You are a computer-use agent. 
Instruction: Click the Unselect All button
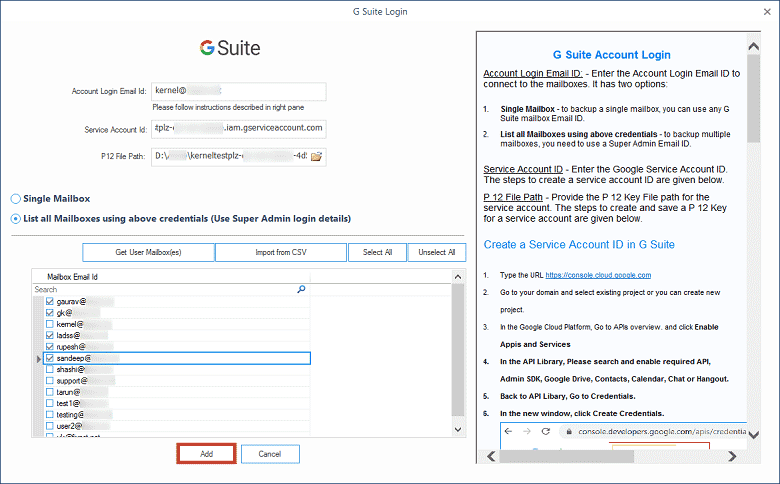pyautogui.click(x=437, y=252)
